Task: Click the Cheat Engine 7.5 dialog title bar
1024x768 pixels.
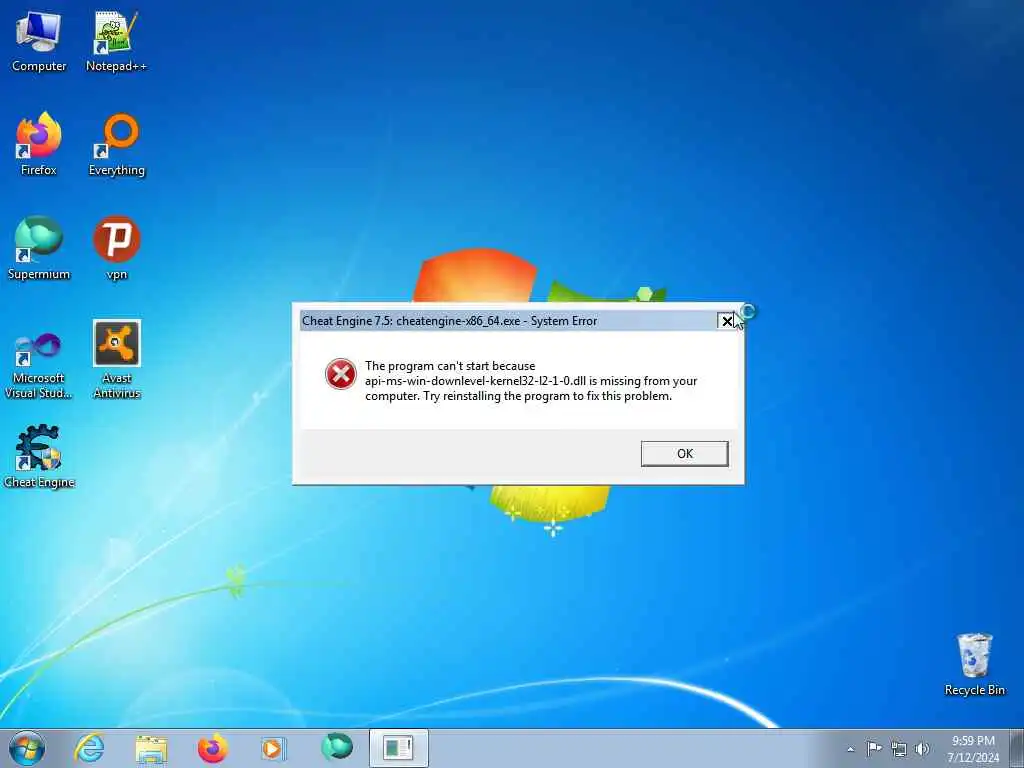Action: pos(508,321)
